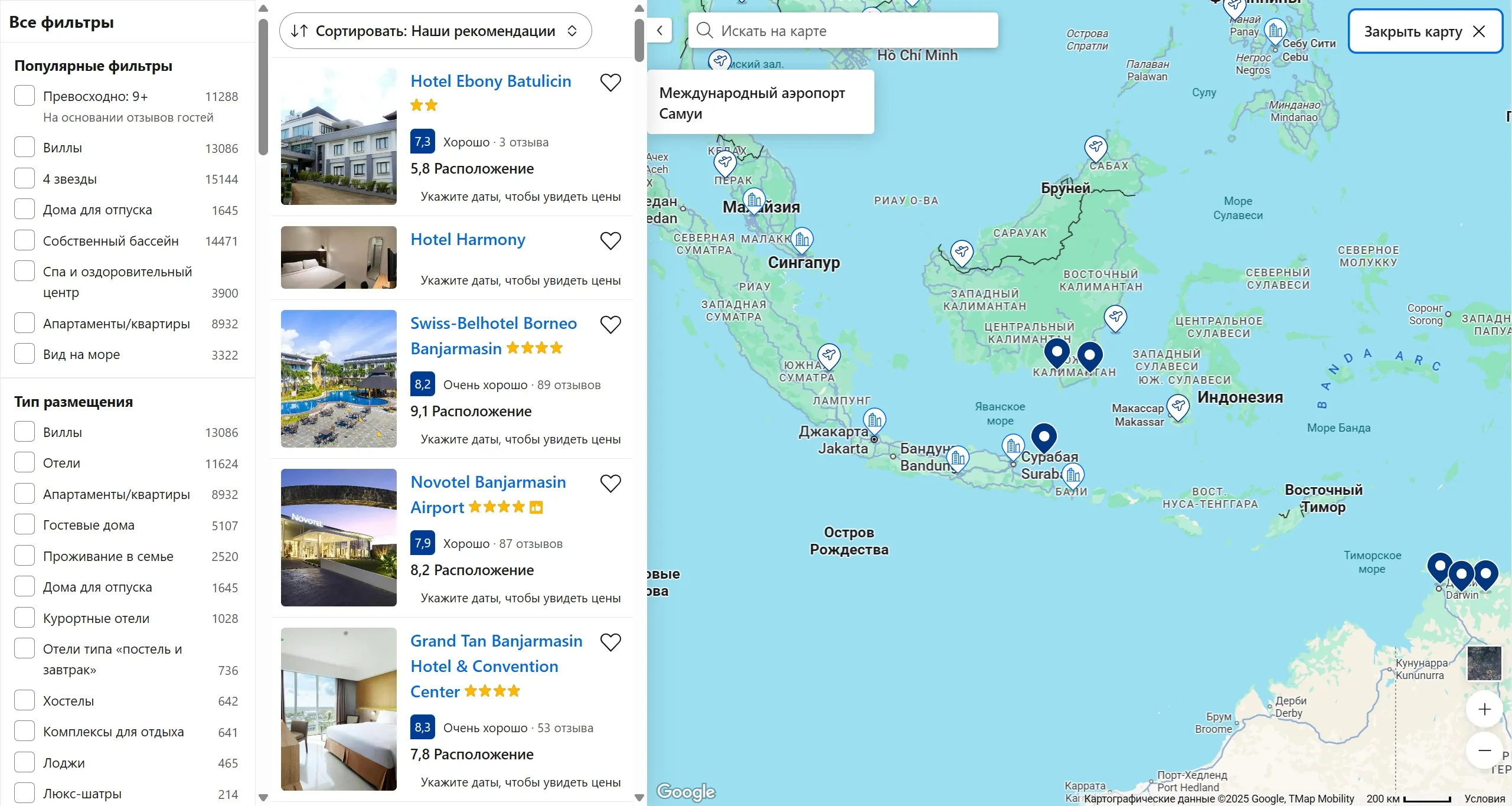Open the sort dropdown 'Наши рекомендации'

pyautogui.click(x=435, y=31)
